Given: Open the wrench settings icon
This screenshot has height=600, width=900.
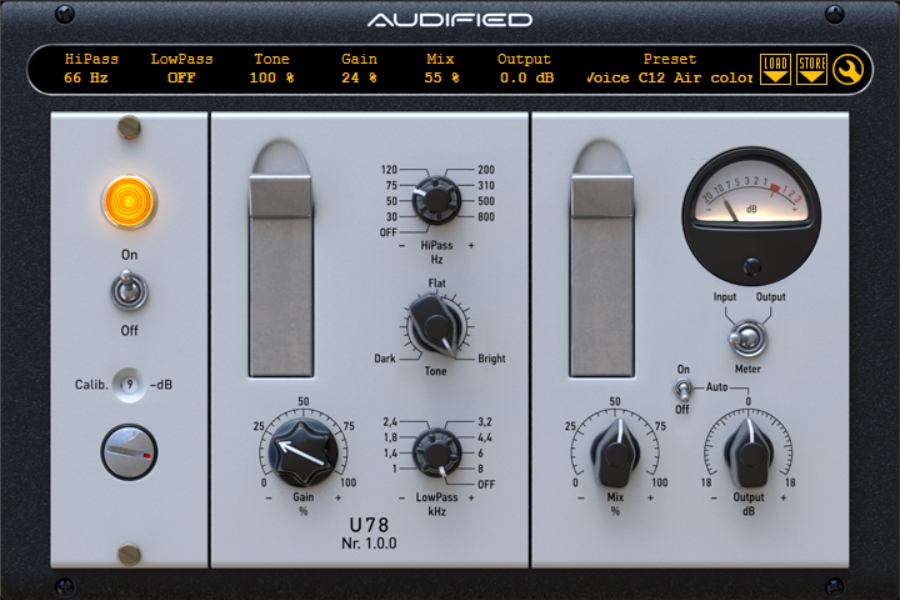Looking at the screenshot, I should pos(848,70).
